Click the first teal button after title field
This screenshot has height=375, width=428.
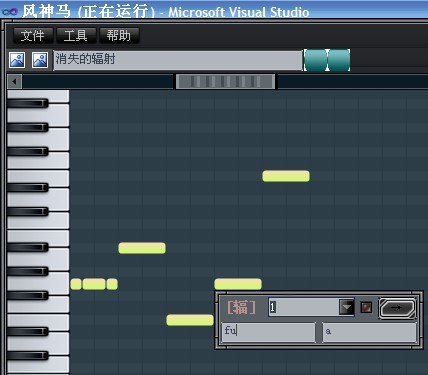315,60
